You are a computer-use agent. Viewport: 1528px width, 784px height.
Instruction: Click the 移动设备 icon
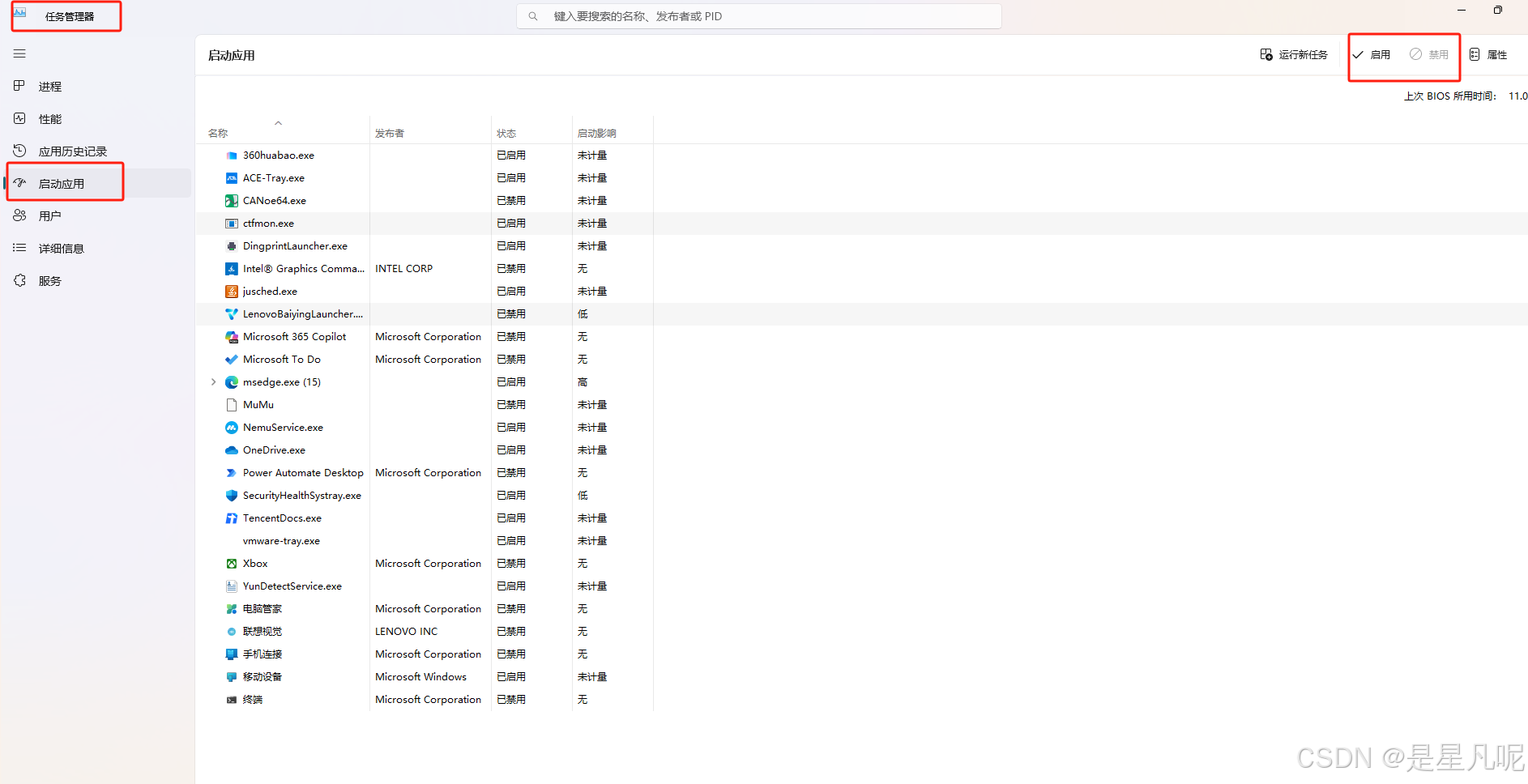tap(232, 677)
